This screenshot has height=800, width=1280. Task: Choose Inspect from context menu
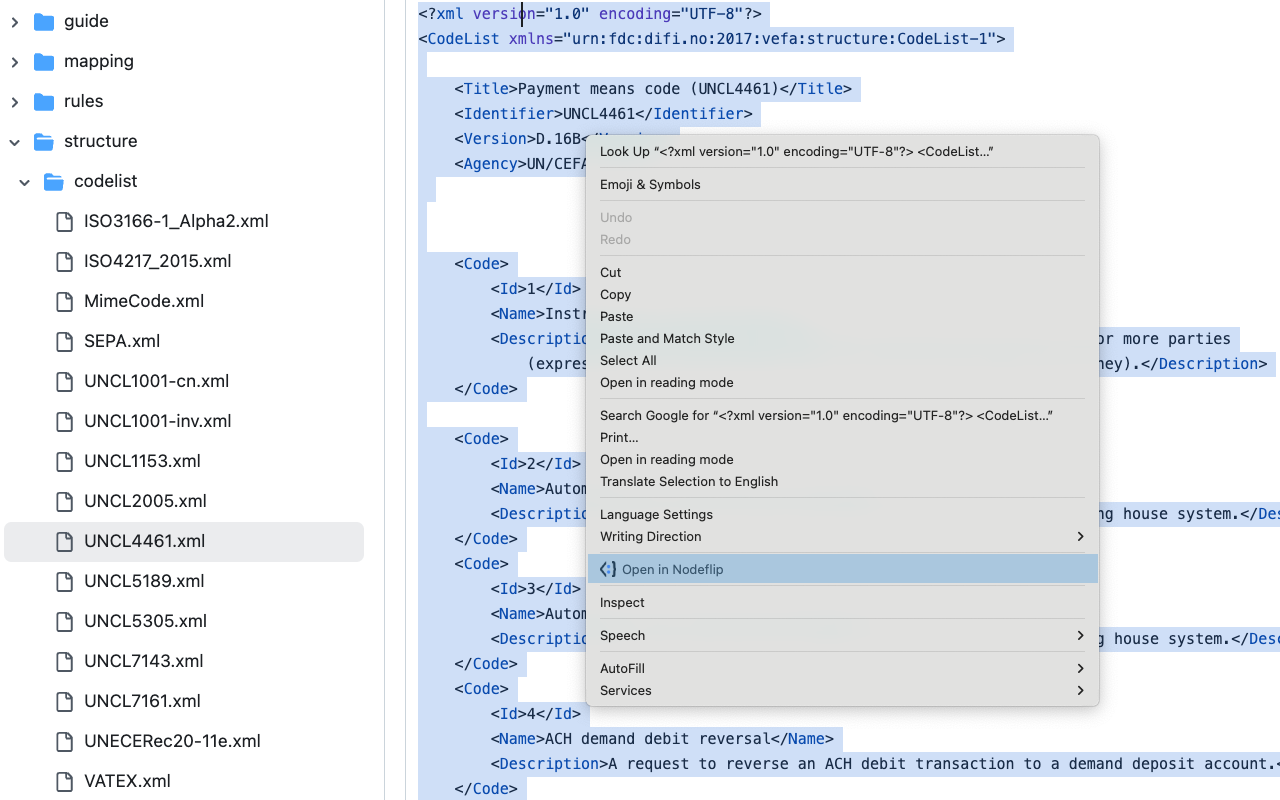(x=843, y=602)
